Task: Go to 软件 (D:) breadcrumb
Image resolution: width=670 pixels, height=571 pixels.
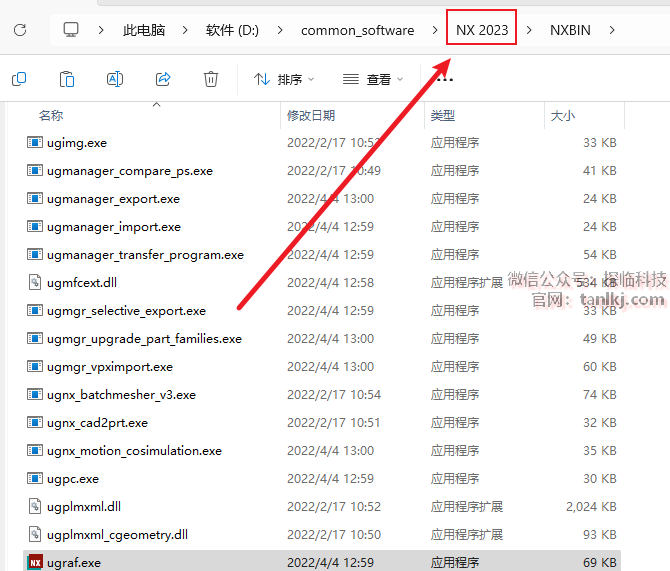Action: (232, 30)
